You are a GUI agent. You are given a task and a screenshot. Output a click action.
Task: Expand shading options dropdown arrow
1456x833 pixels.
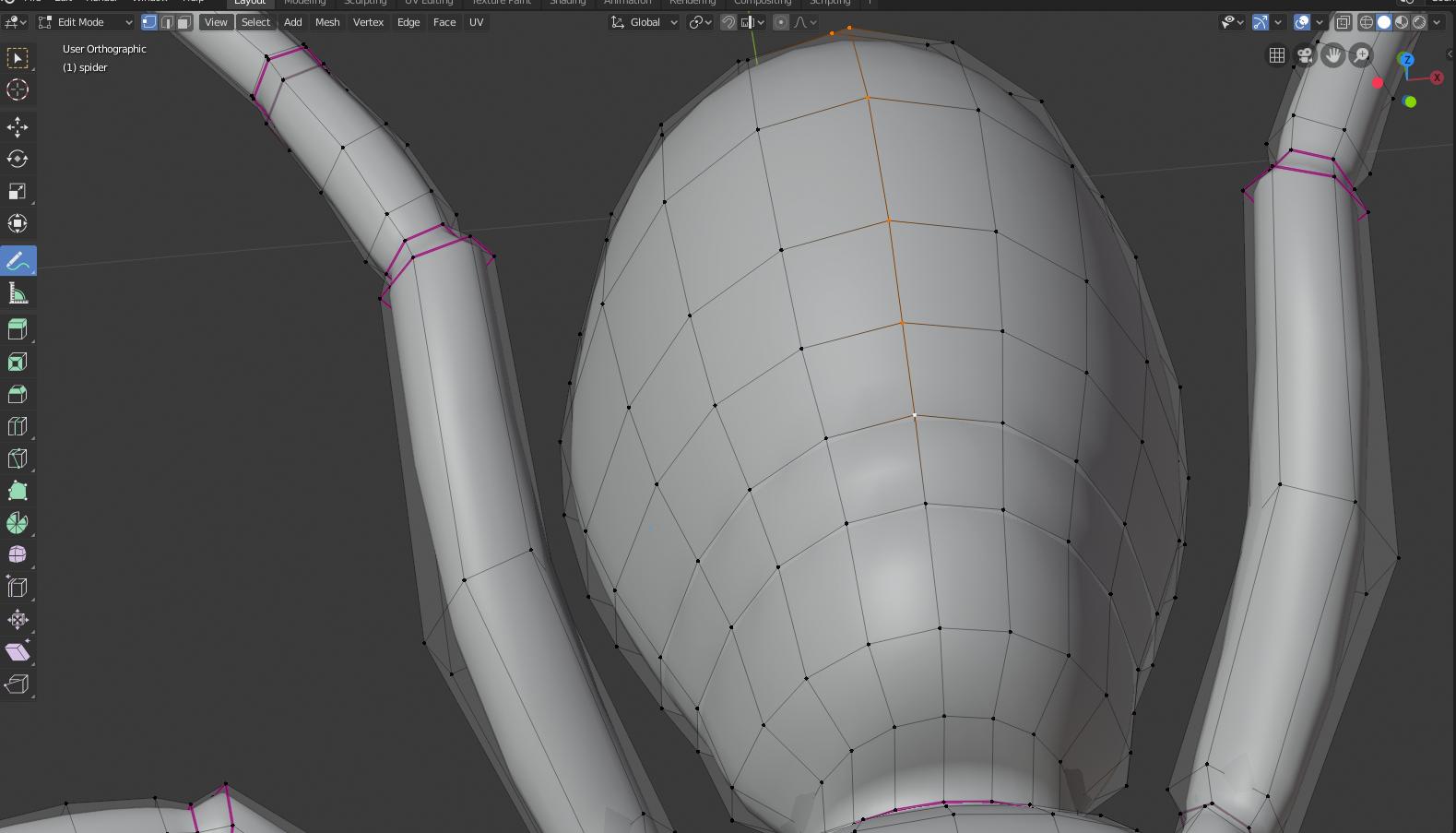click(1437, 22)
